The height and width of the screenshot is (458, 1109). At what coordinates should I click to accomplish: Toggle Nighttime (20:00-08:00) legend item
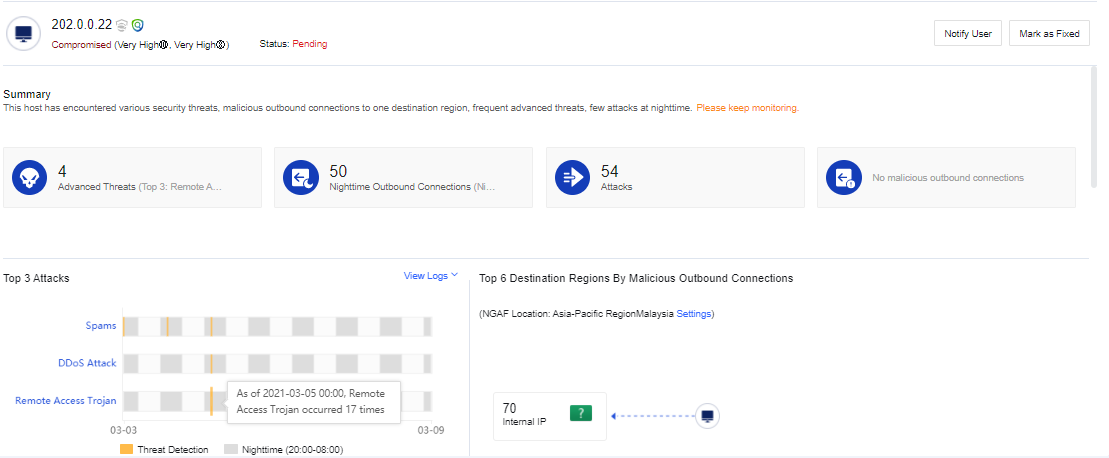click(283, 450)
